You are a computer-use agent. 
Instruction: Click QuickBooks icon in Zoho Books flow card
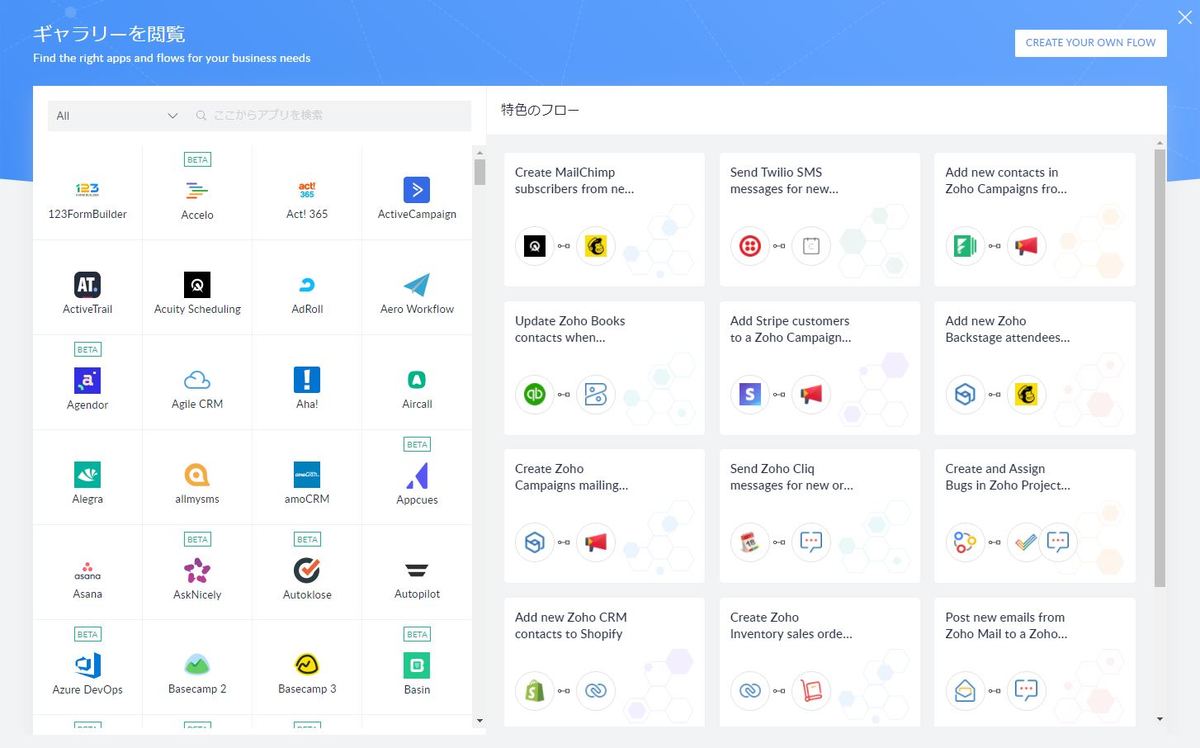pyautogui.click(x=534, y=394)
